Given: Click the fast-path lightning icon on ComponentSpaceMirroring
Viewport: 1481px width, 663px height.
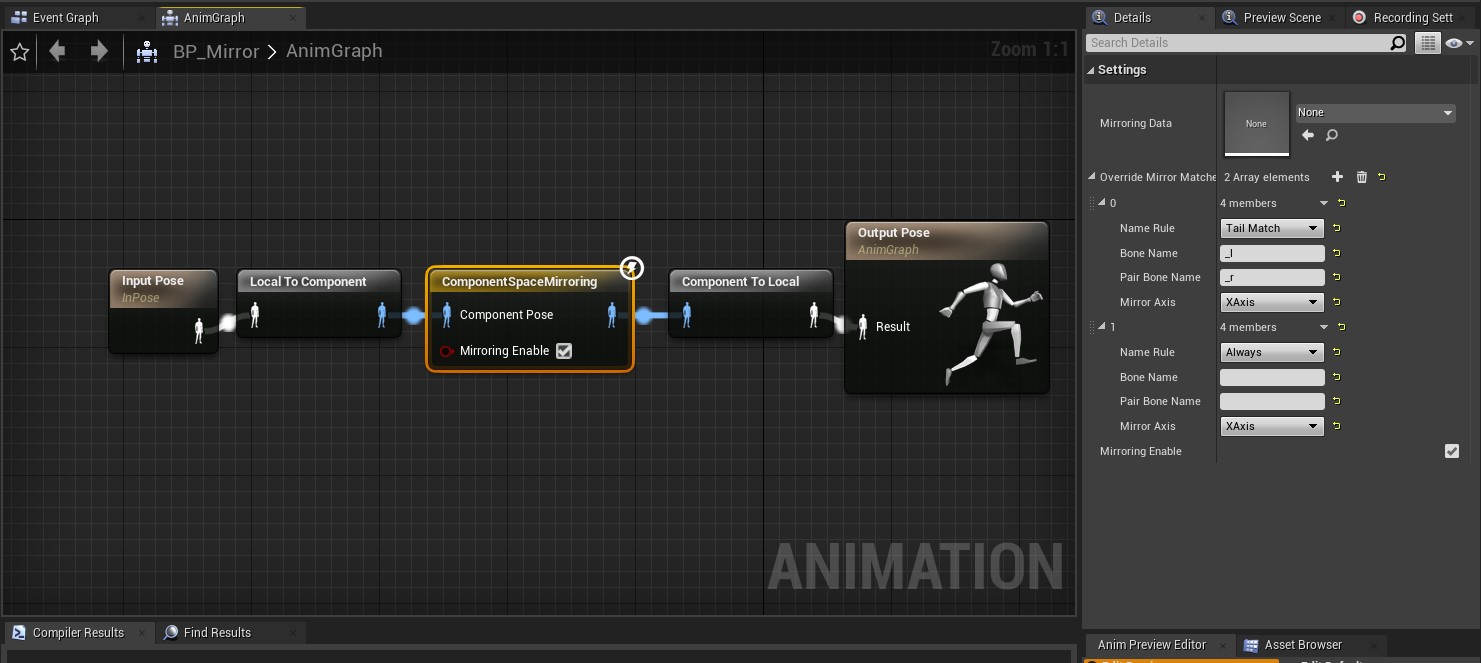Looking at the screenshot, I should point(631,268).
